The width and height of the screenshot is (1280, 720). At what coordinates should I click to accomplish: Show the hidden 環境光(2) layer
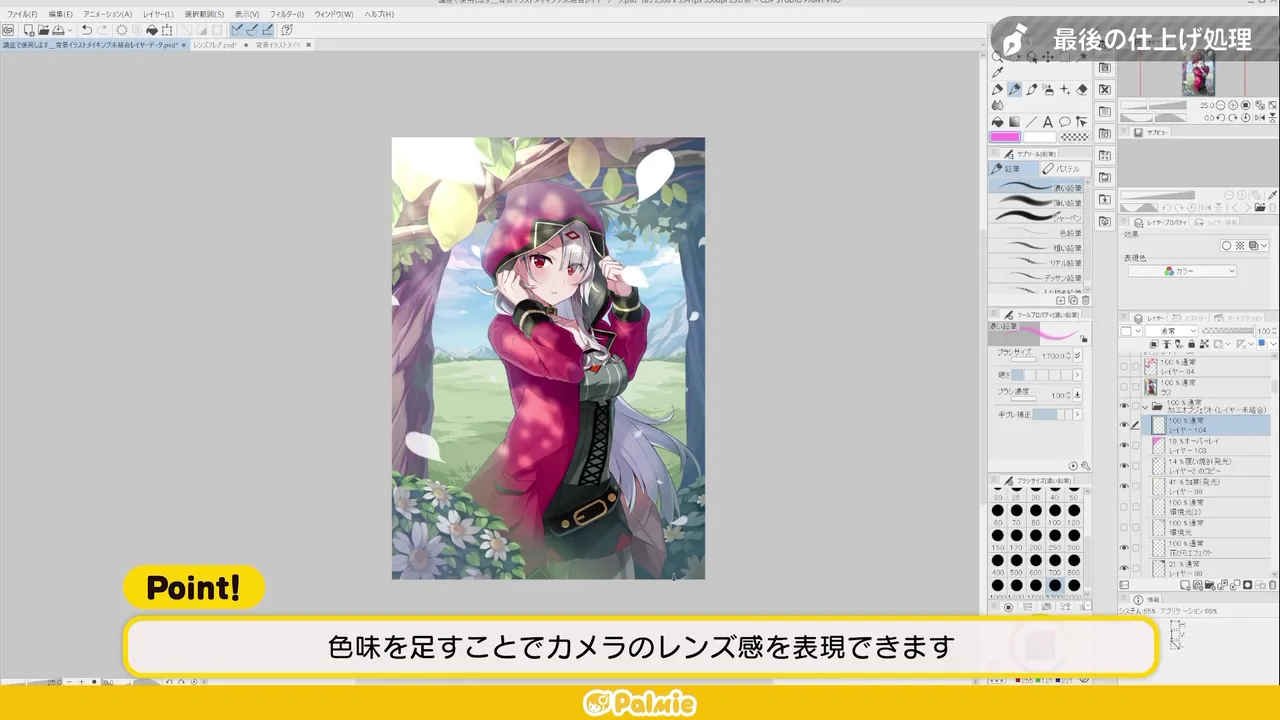[x=1124, y=506]
